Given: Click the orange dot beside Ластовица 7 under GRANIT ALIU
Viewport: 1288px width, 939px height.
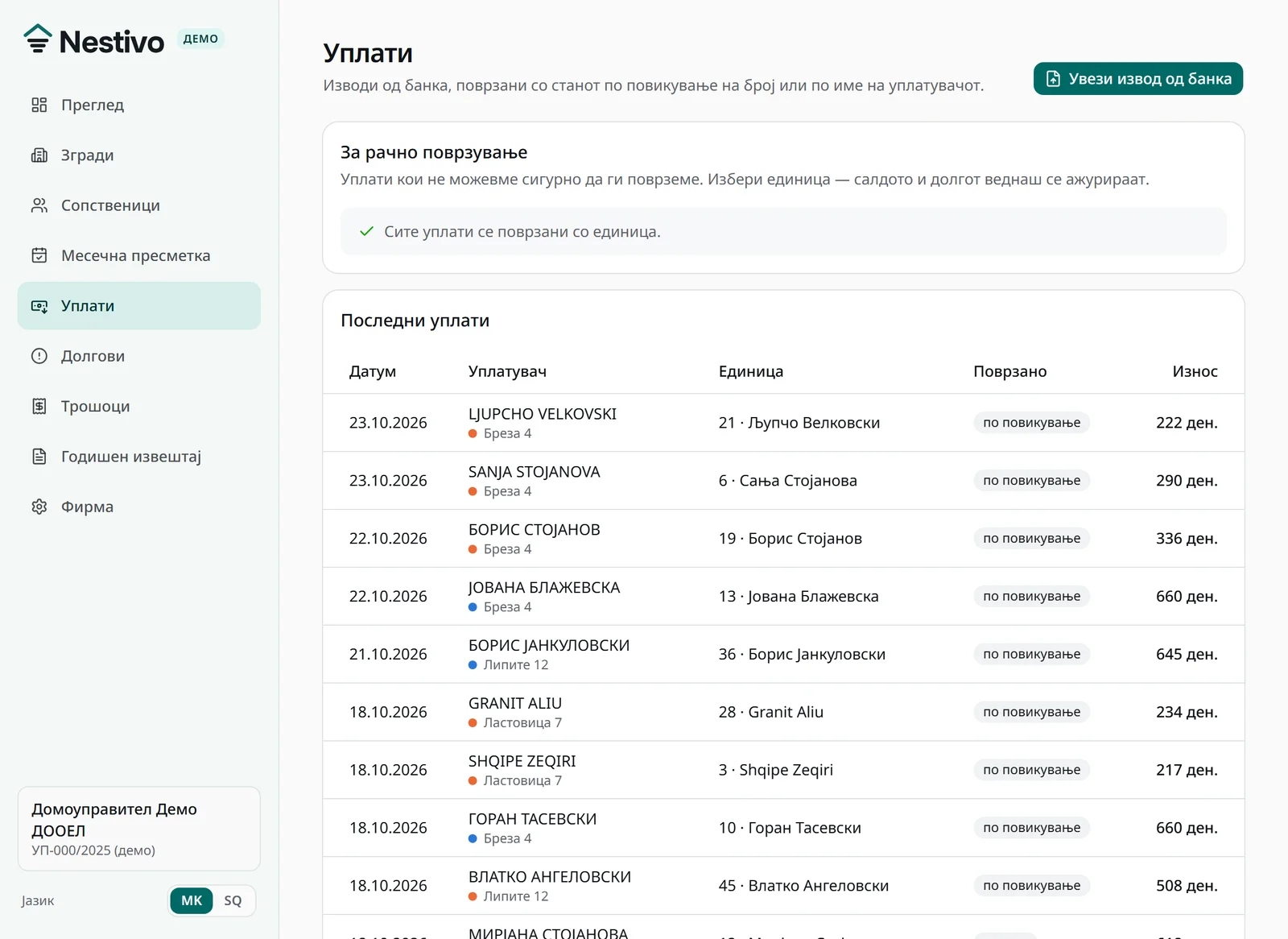Looking at the screenshot, I should [473, 723].
